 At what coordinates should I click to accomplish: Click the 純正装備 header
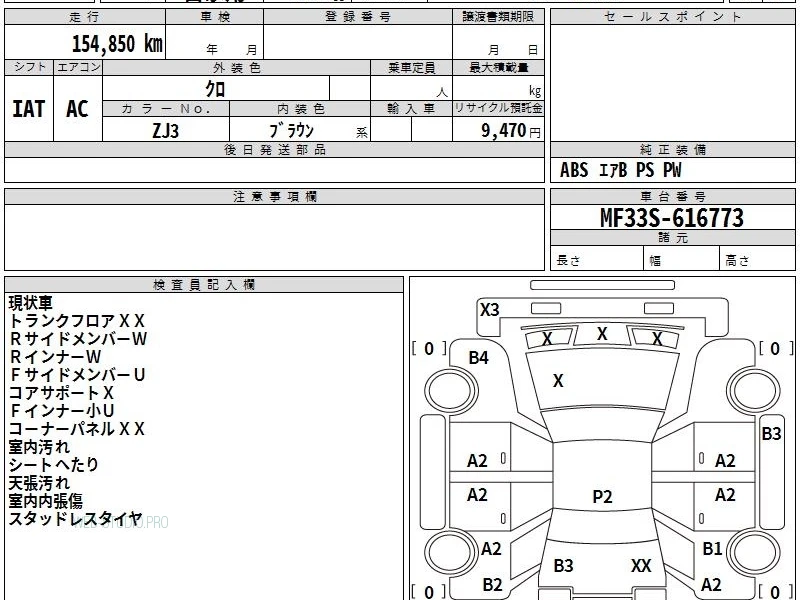click(672, 149)
